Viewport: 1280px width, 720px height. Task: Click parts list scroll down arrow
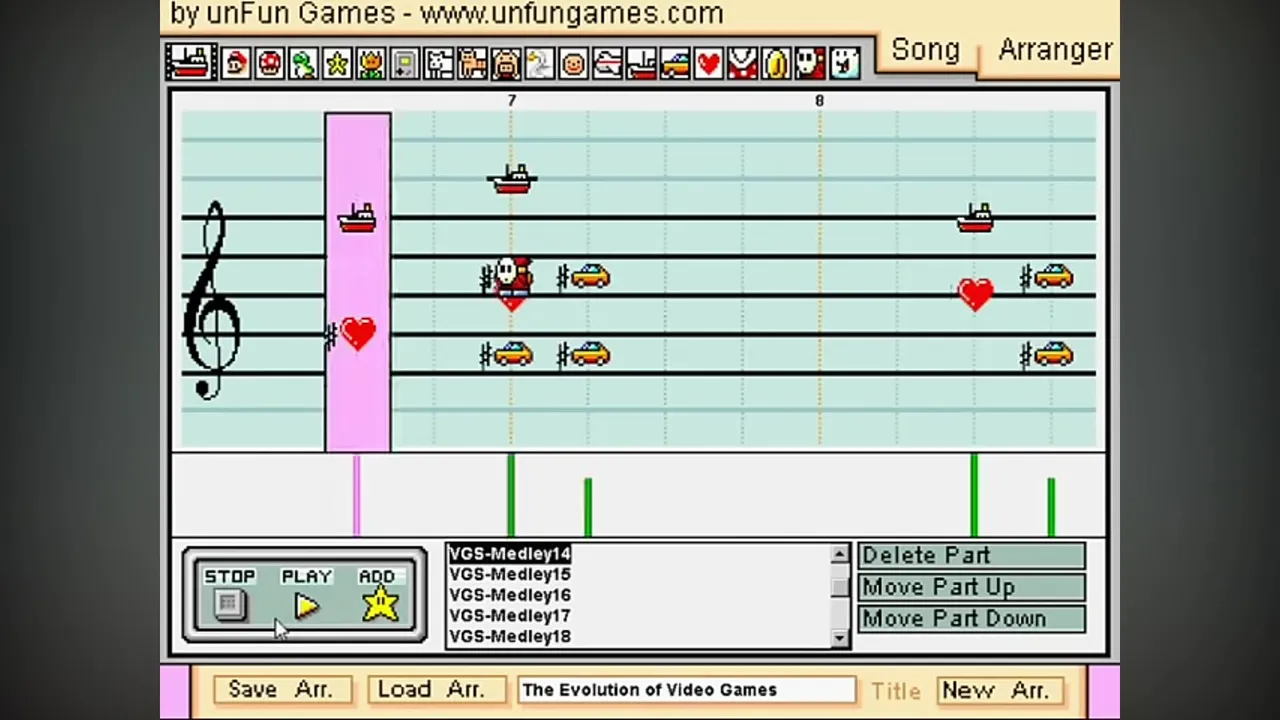click(839, 638)
